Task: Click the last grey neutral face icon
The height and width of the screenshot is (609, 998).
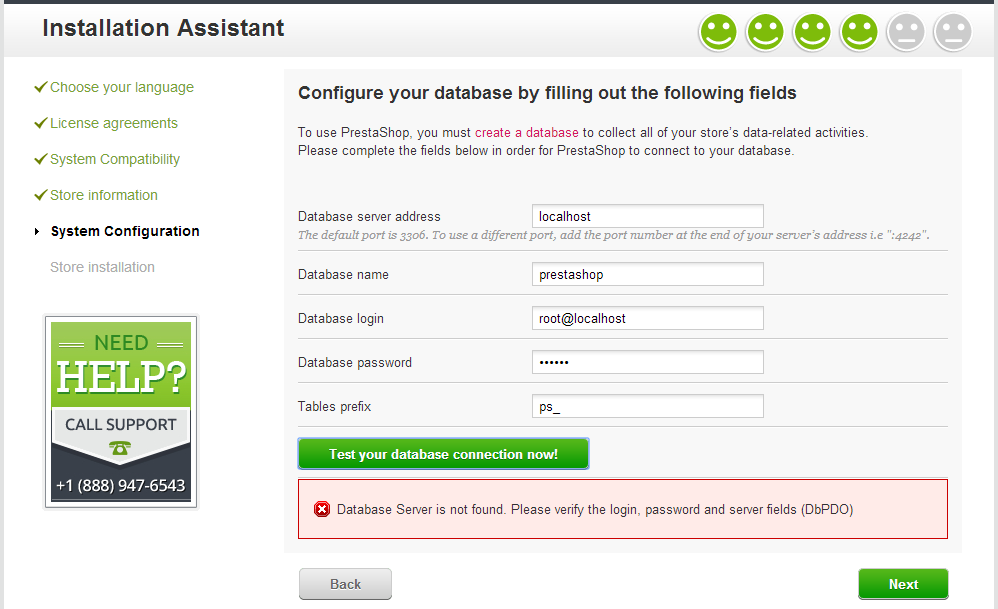Action: coord(953,31)
